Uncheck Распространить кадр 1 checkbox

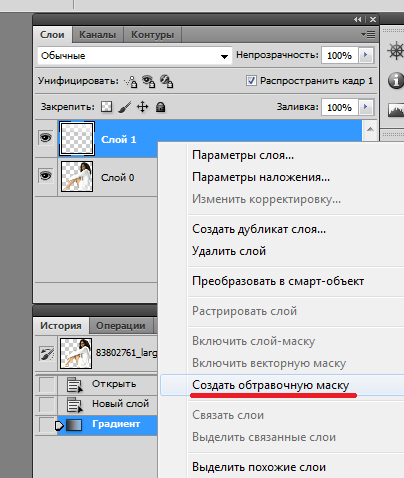[x=251, y=81]
